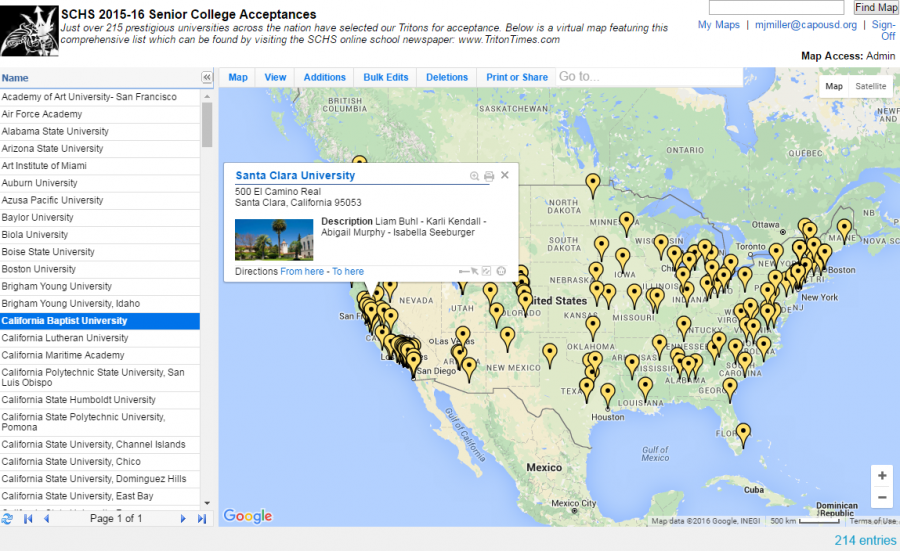
Task: Click the Find Map button
Action: pos(875,7)
